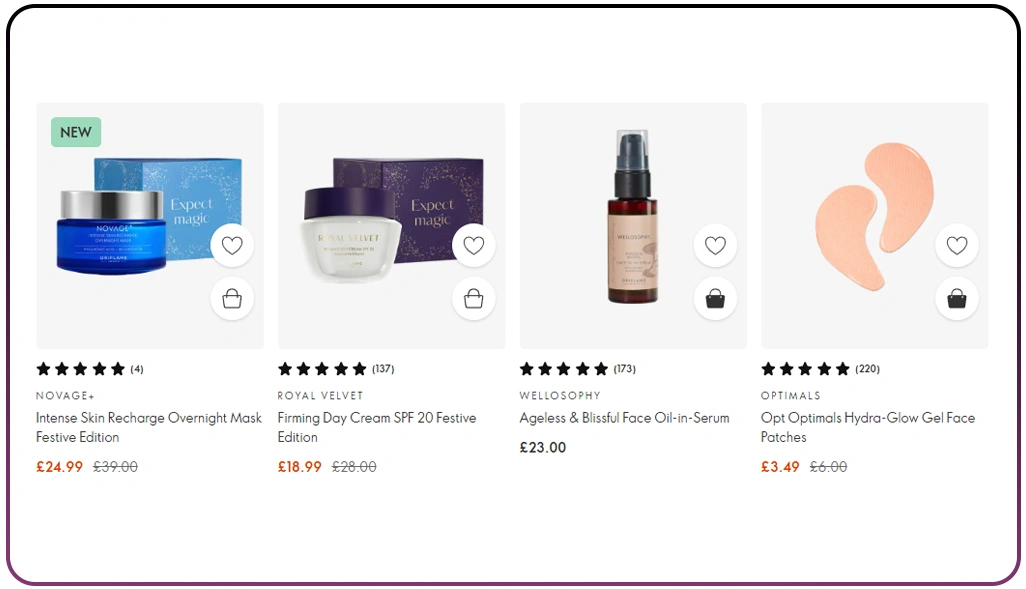Click the NEW badge on Novage+ product
Screen dimensions: 1026x589
pyautogui.click(x=76, y=132)
